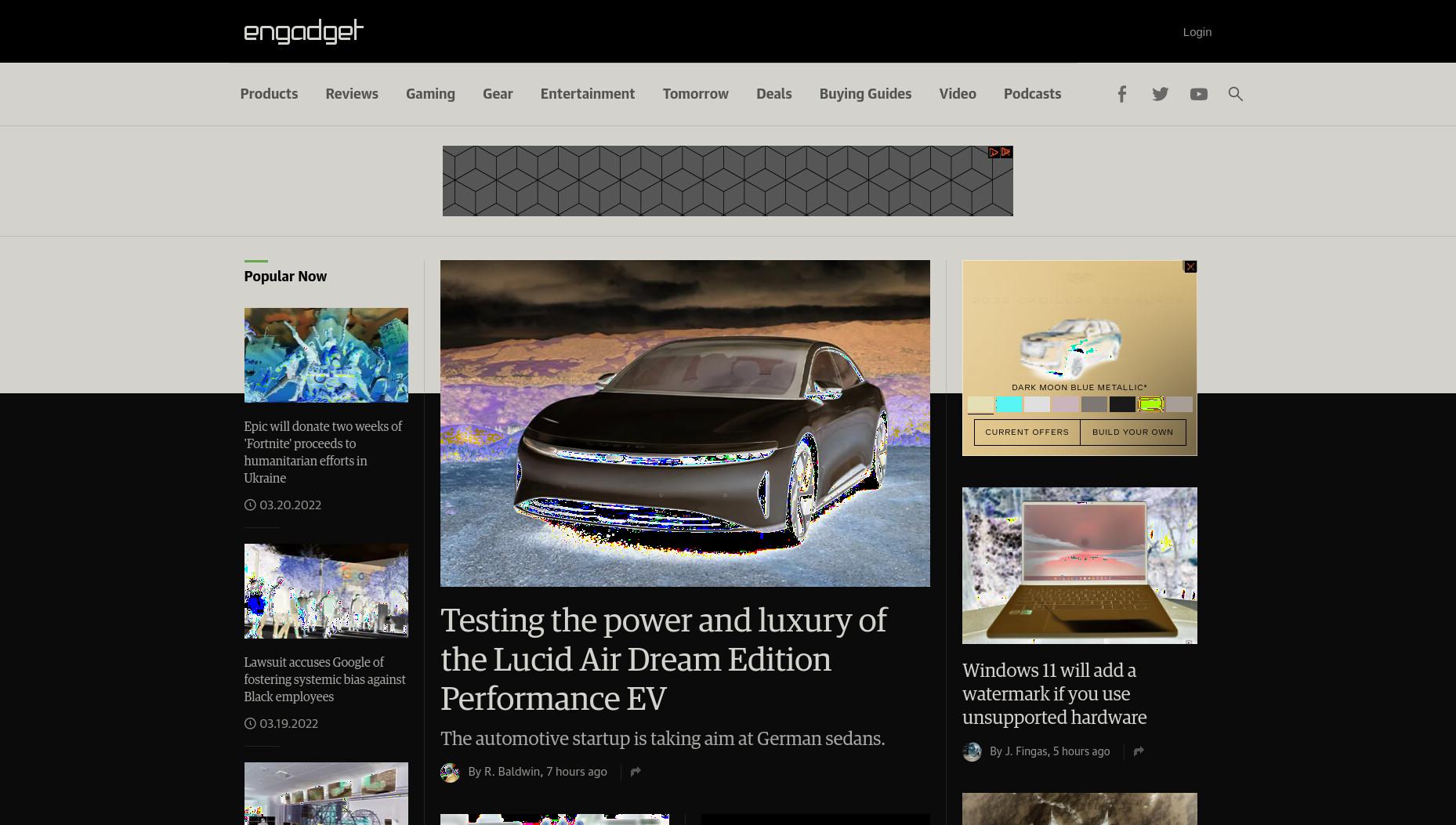1456x825 pixels.
Task: Click the Login link
Action: (x=1197, y=32)
